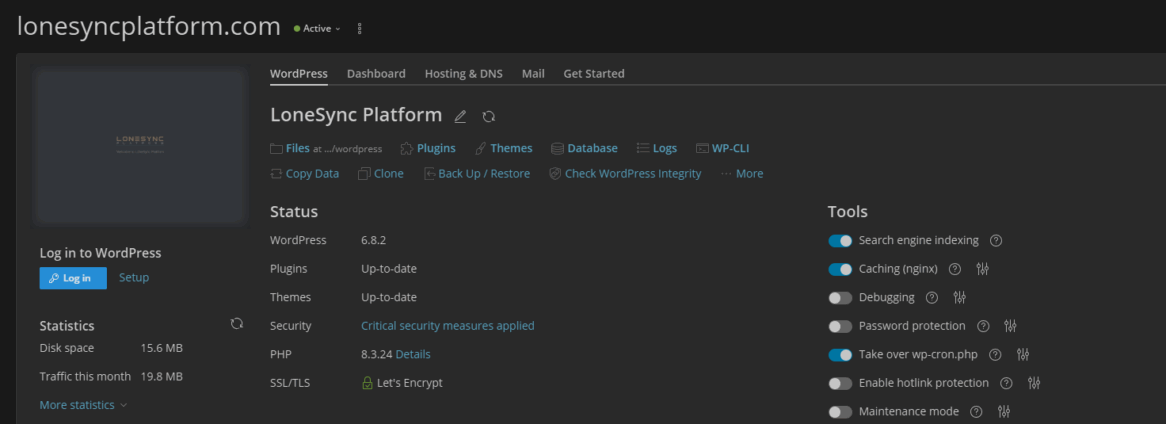1166x424 pixels.
Task: Click the Files folder icon
Action: (276, 148)
